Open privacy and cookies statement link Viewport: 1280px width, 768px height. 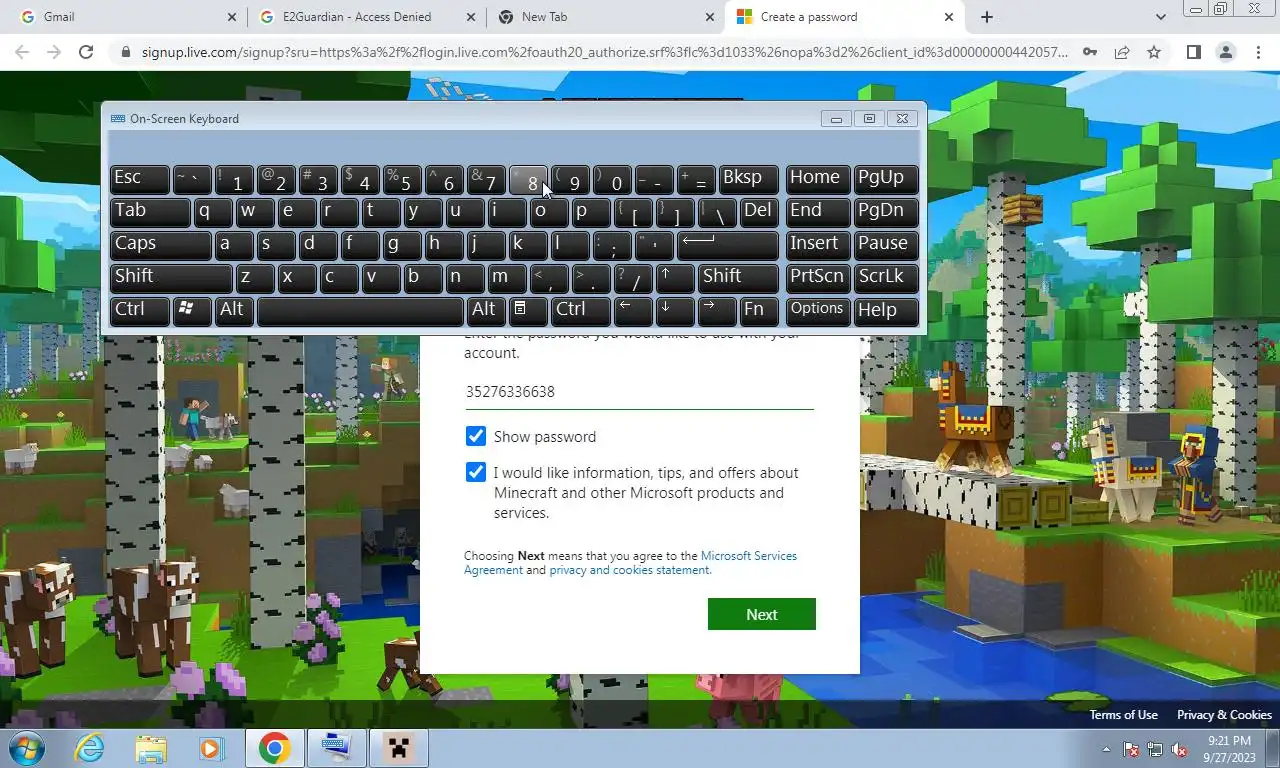tap(630, 570)
